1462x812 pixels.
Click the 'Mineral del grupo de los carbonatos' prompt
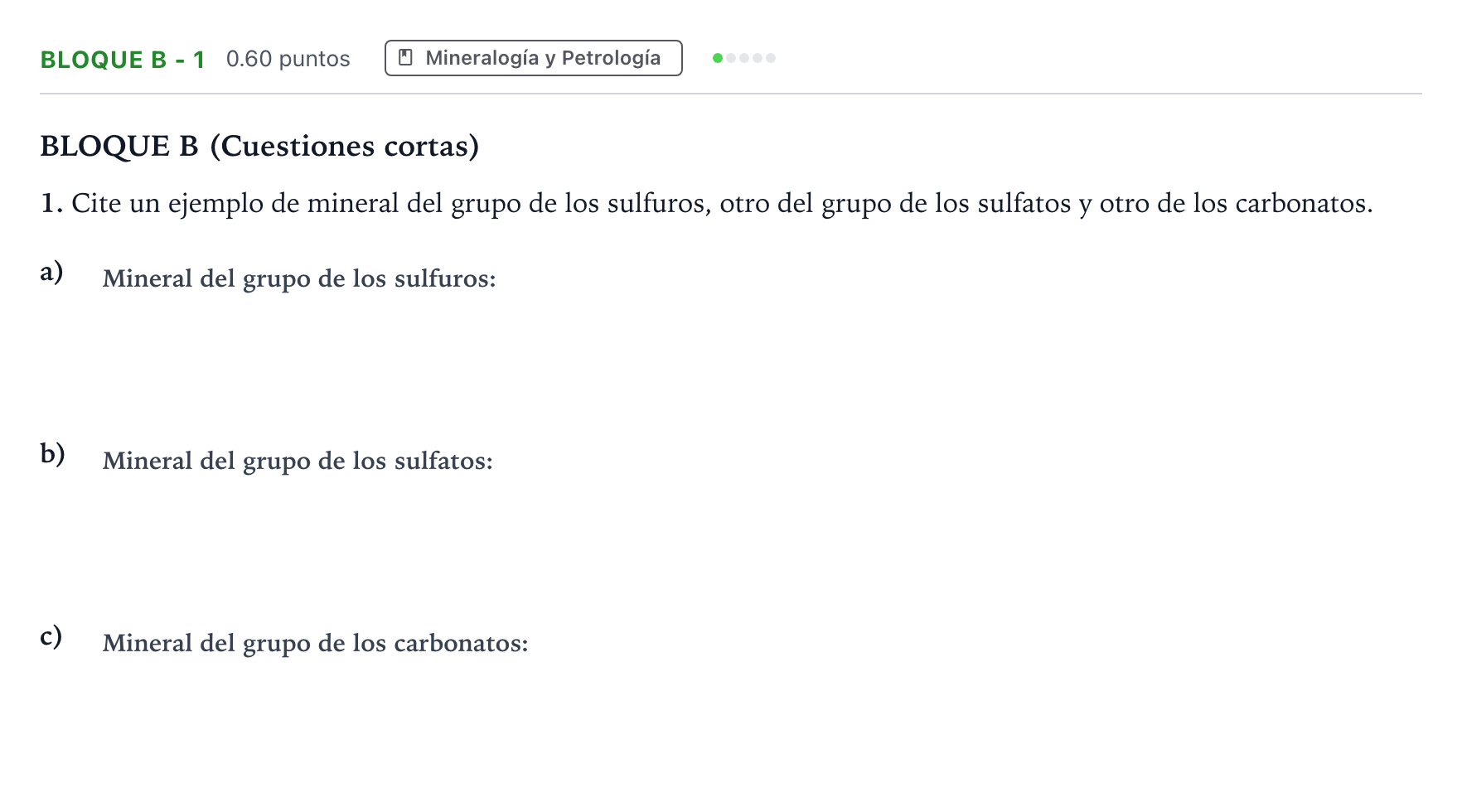click(x=316, y=644)
